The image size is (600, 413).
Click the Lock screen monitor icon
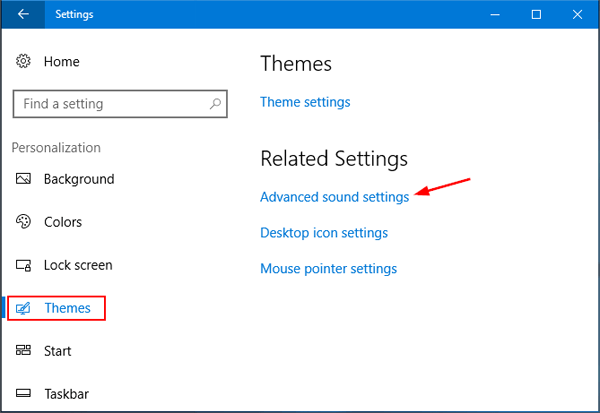click(24, 266)
